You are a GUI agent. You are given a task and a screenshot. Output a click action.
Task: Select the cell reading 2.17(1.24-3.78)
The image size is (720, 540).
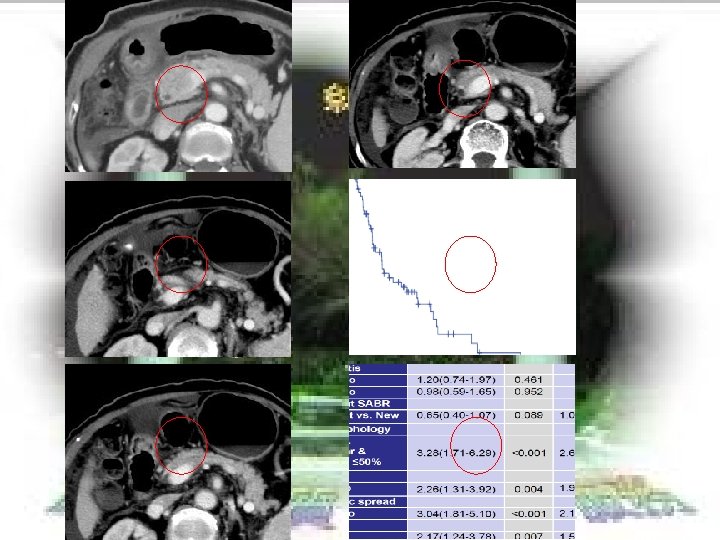(x=456, y=535)
